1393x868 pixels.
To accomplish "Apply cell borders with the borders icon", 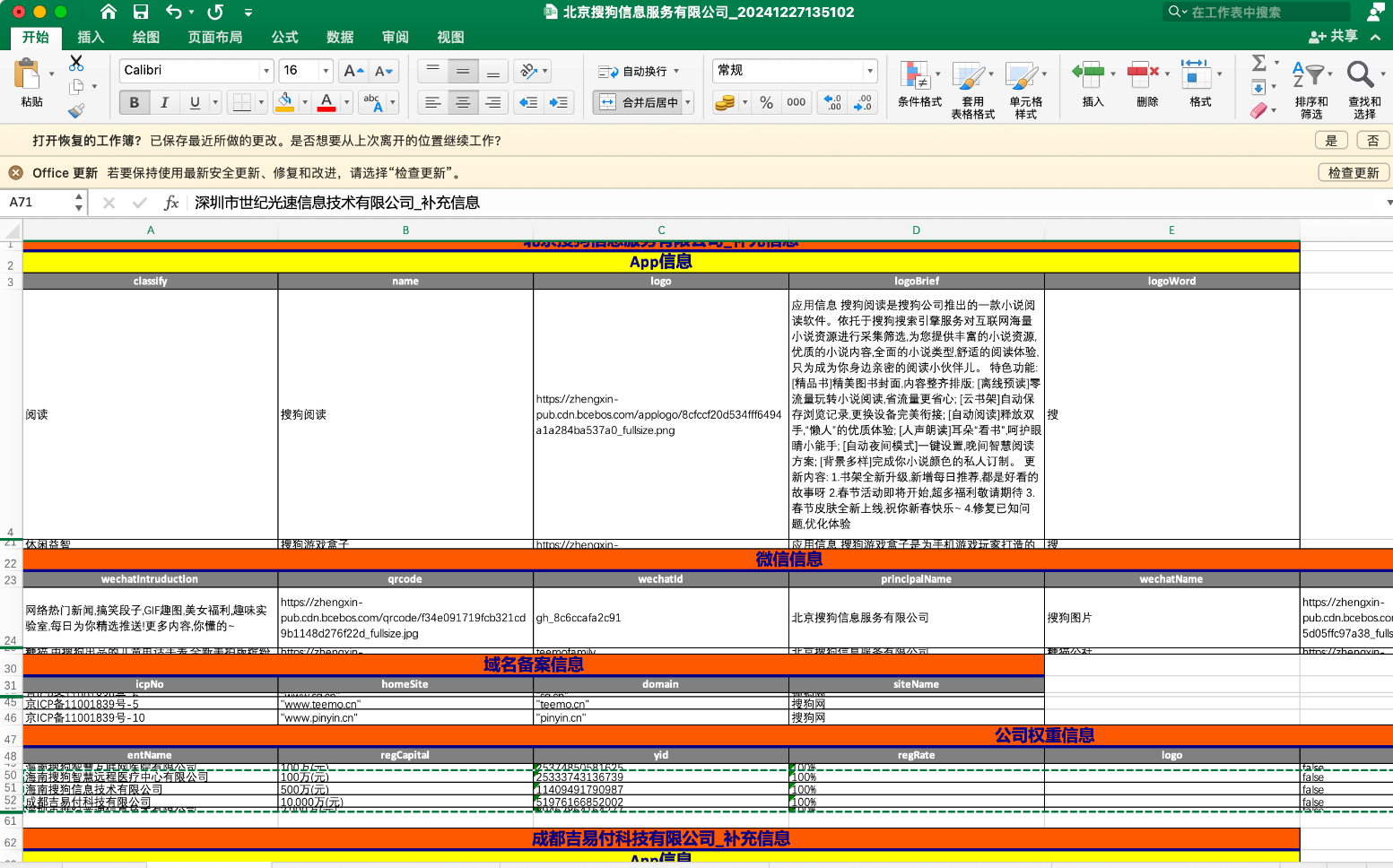I will pyautogui.click(x=241, y=102).
